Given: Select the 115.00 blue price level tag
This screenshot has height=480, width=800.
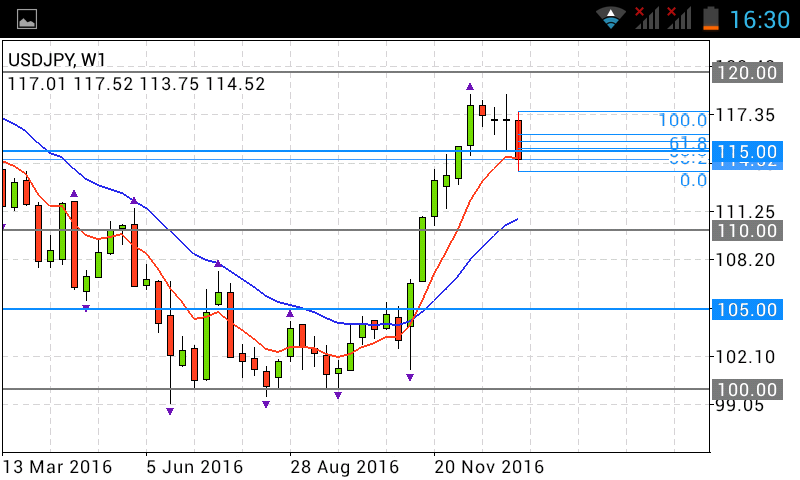Looking at the screenshot, I should pos(747,151).
